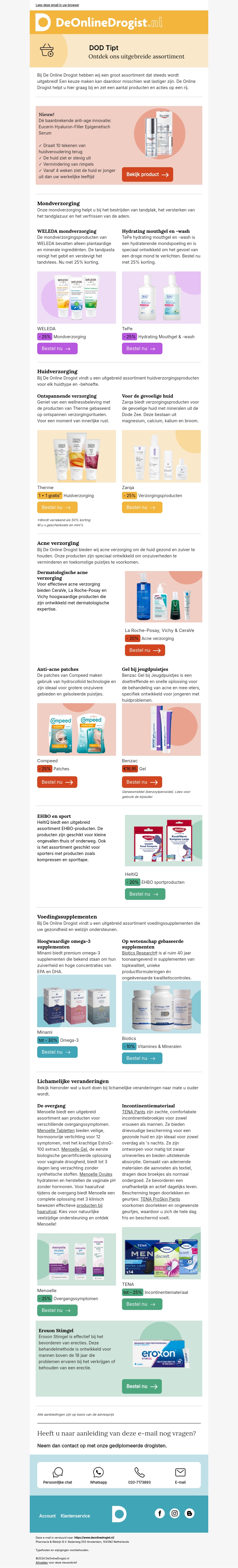238x1568 pixels.
Task: Click Bestel nu for Eroxon Stimgel
Action: pos(142,1386)
